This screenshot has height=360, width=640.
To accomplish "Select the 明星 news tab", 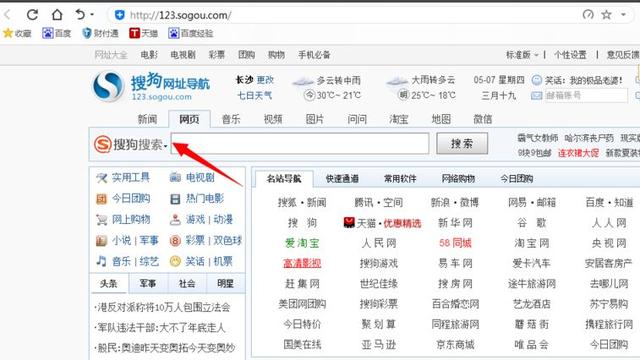I will coord(225,284).
